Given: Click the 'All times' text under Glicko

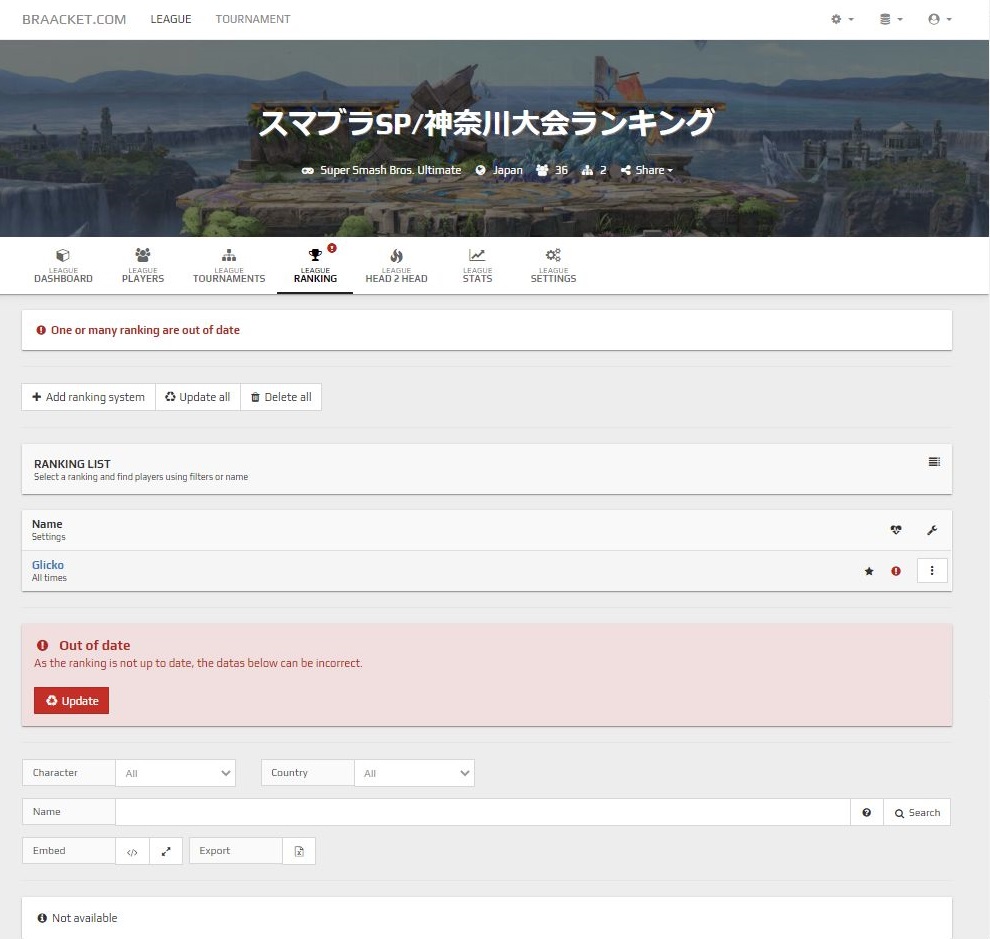Looking at the screenshot, I should coord(49,578).
